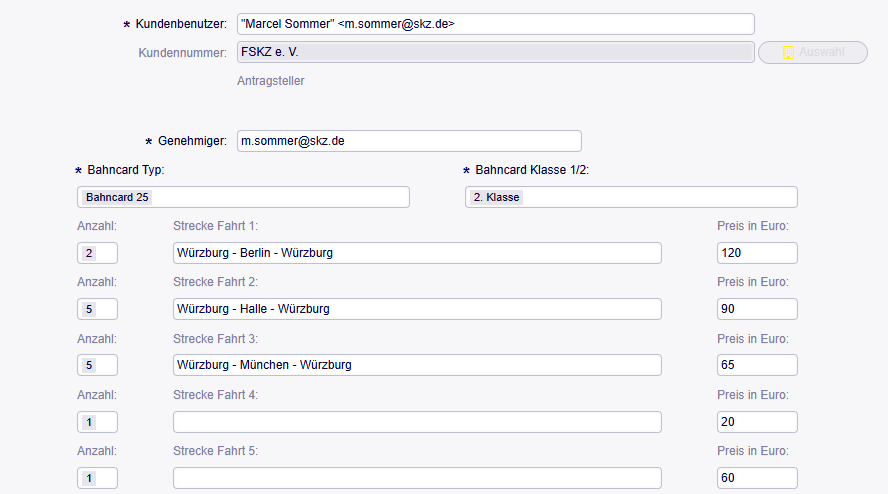This screenshot has height=494, width=888.
Task: Select the Preis in Euro field showing 20
Action: (757, 422)
